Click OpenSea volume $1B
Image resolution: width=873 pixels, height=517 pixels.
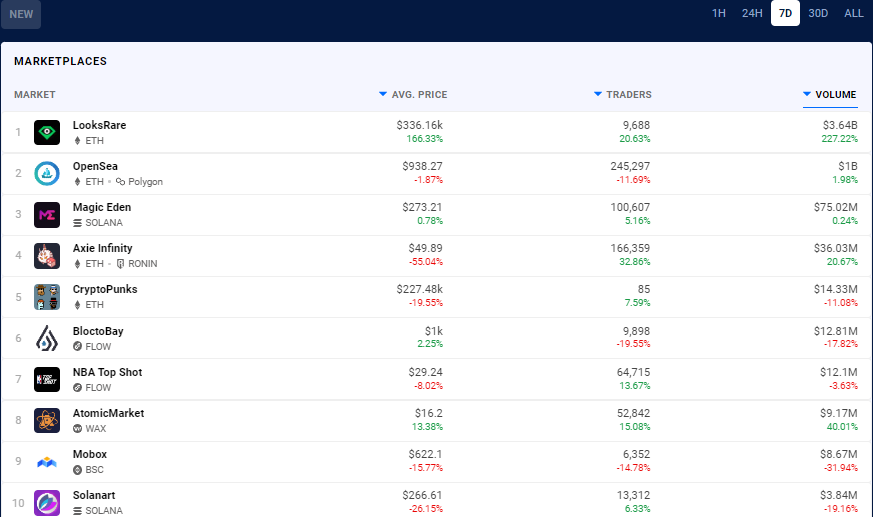pyautogui.click(x=848, y=166)
